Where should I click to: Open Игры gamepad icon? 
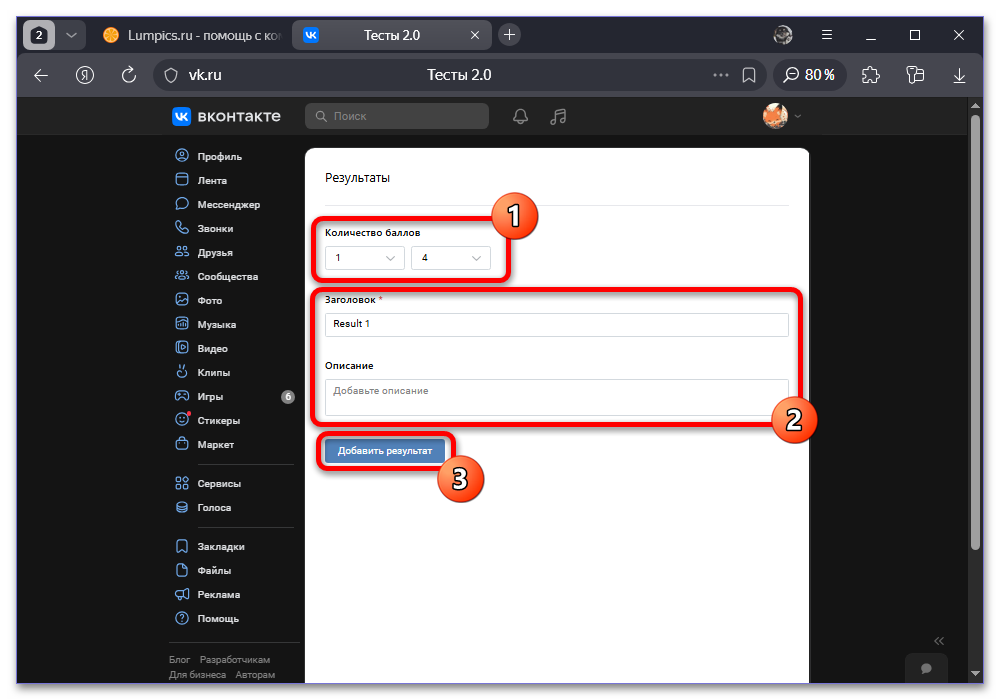pyautogui.click(x=182, y=396)
